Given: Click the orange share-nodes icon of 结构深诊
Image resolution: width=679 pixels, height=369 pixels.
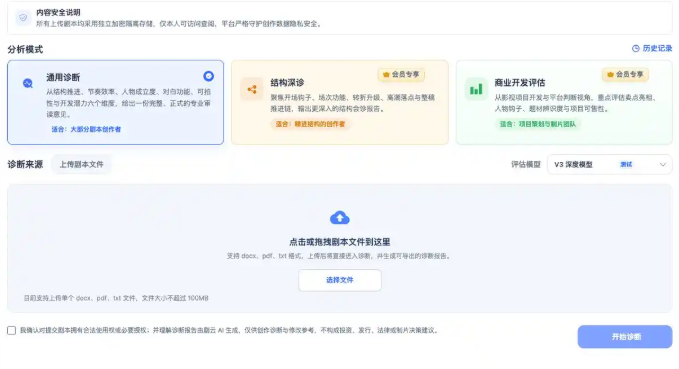Looking at the screenshot, I should pos(252,90).
